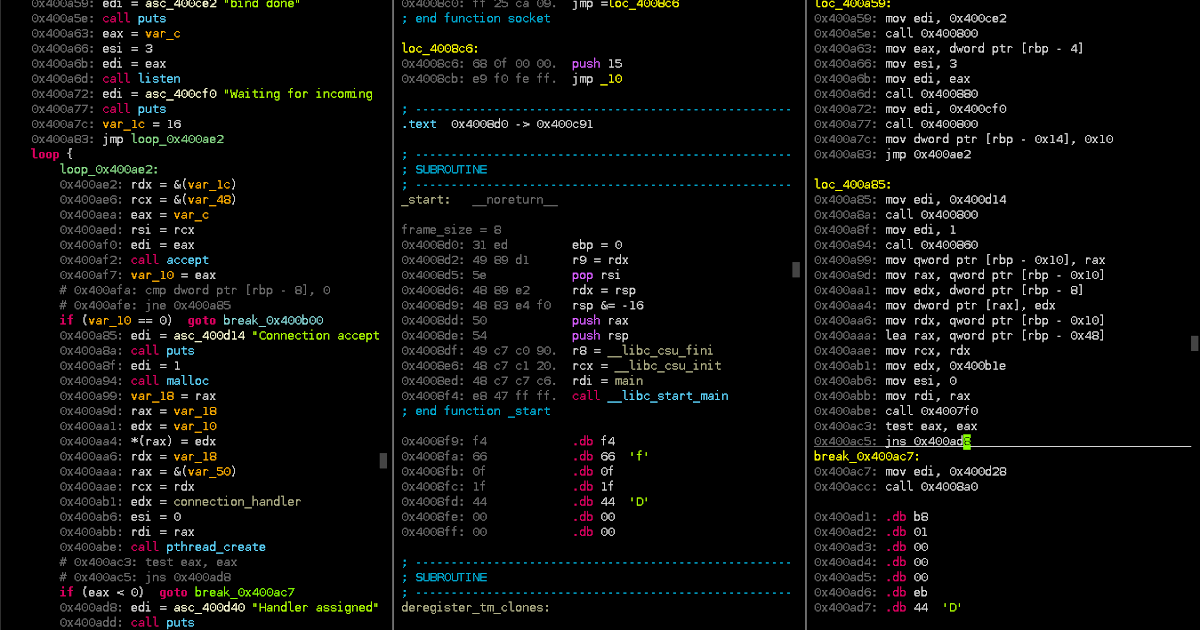
Task: Click the __libc_csu_fini symbol
Action: [661, 351]
